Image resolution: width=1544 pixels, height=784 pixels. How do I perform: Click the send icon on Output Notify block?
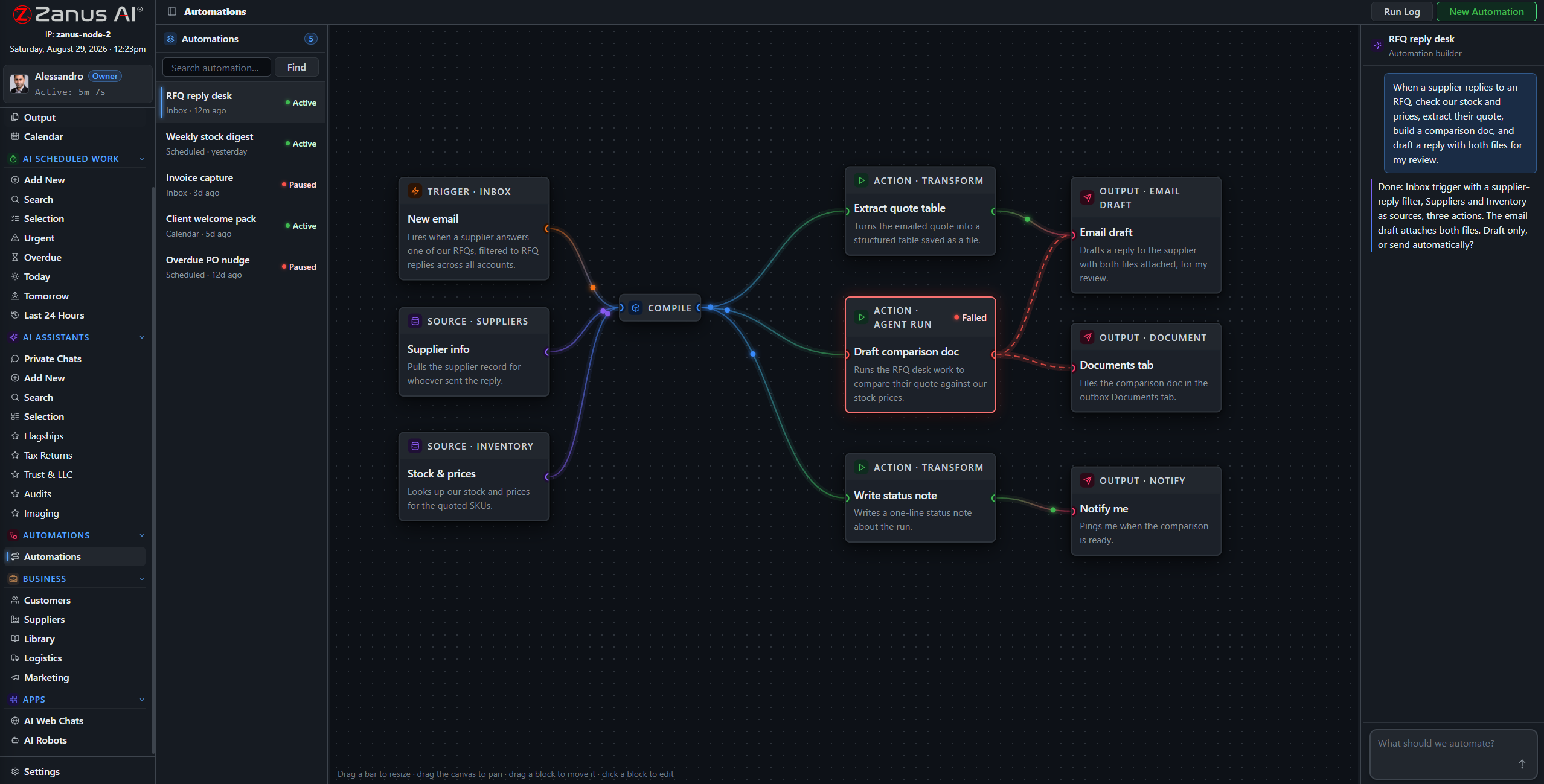[x=1087, y=480]
